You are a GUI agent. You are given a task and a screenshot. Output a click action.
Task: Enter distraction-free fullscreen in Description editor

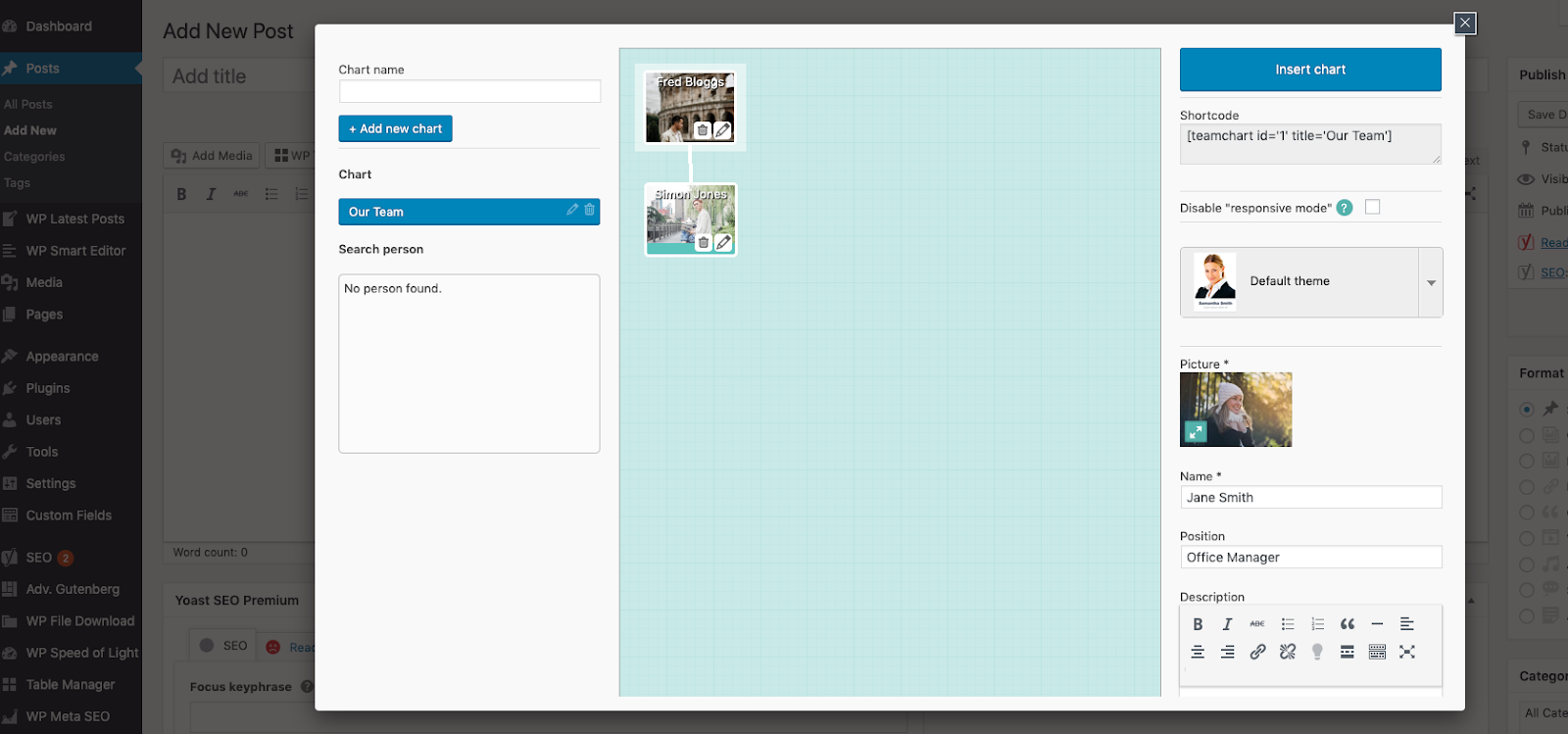[1407, 652]
